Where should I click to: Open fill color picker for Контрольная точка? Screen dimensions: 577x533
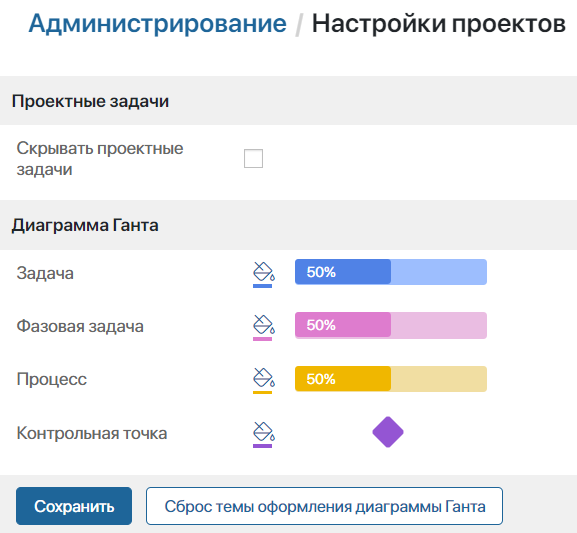pyautogui.click(x=263, y=434)
